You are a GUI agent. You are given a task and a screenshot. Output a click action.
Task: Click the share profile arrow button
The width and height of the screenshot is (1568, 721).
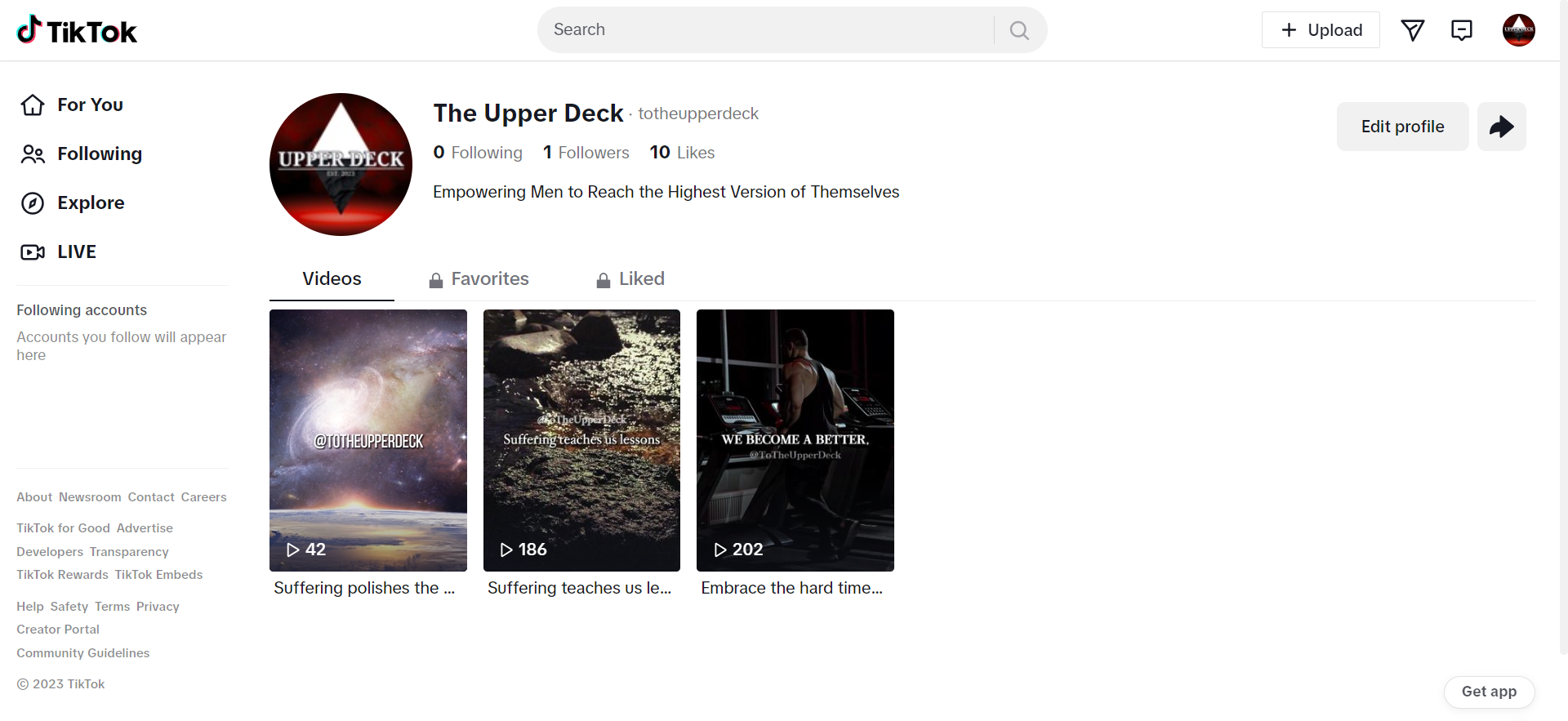[x=1502, y=127]
